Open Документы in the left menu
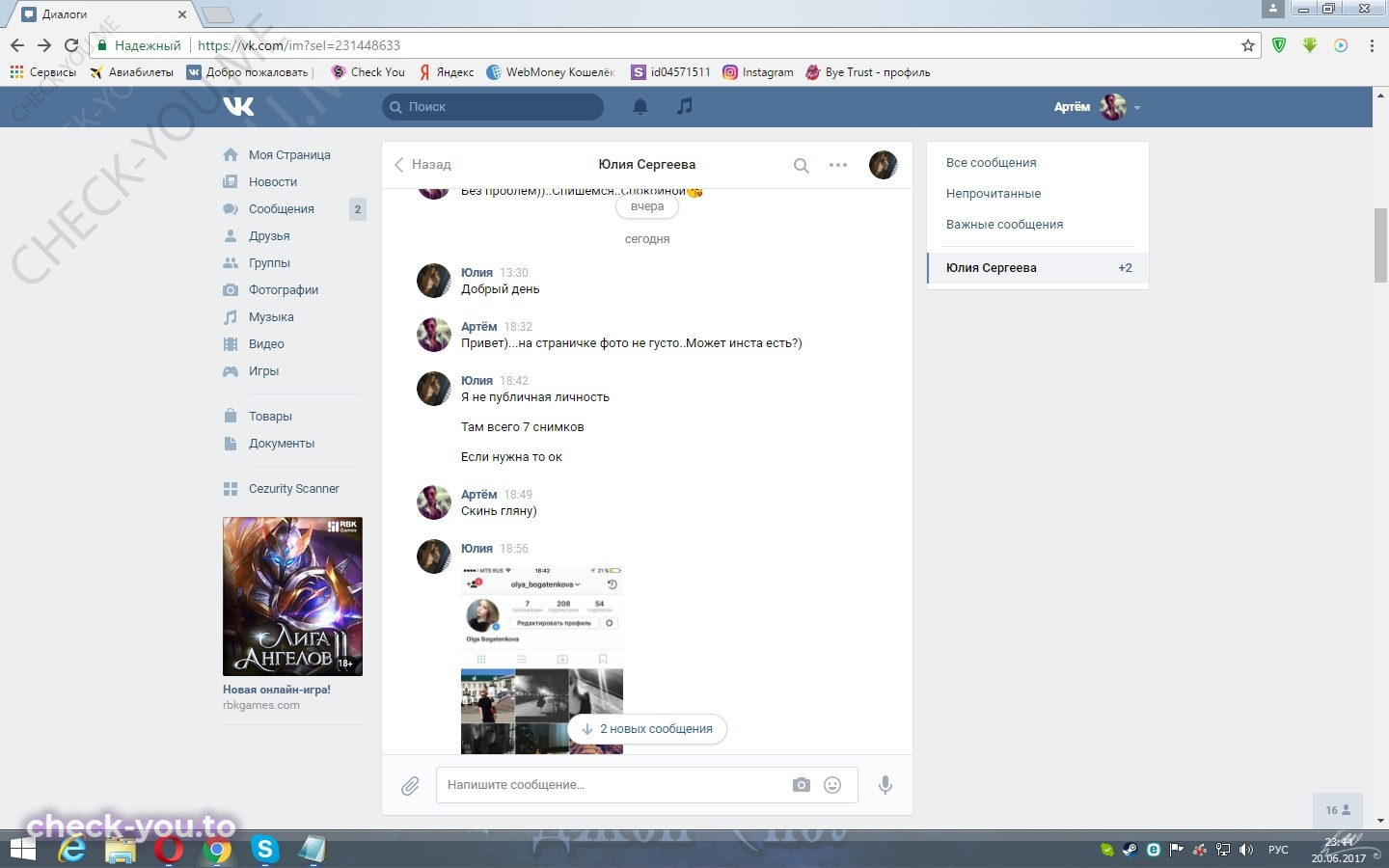This screenshot has height=868, width=1389. point(282,444)
